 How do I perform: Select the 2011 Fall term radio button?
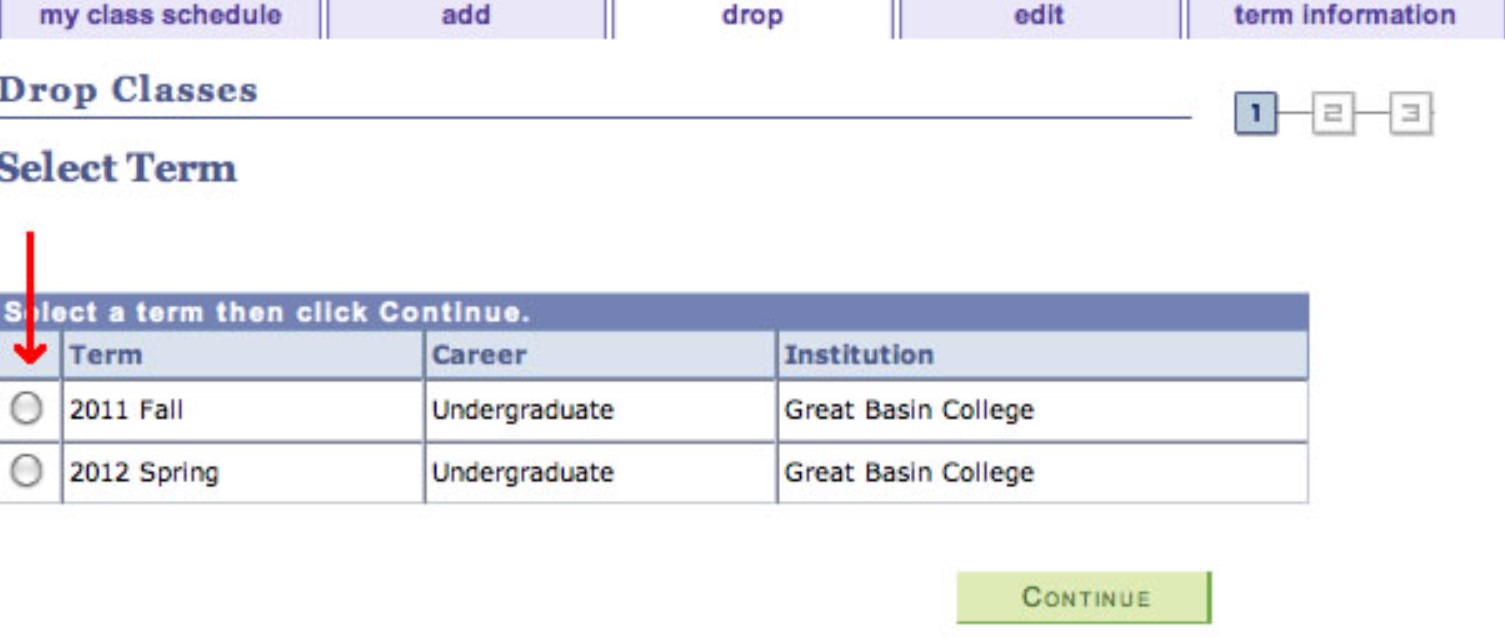pos(26,408)
